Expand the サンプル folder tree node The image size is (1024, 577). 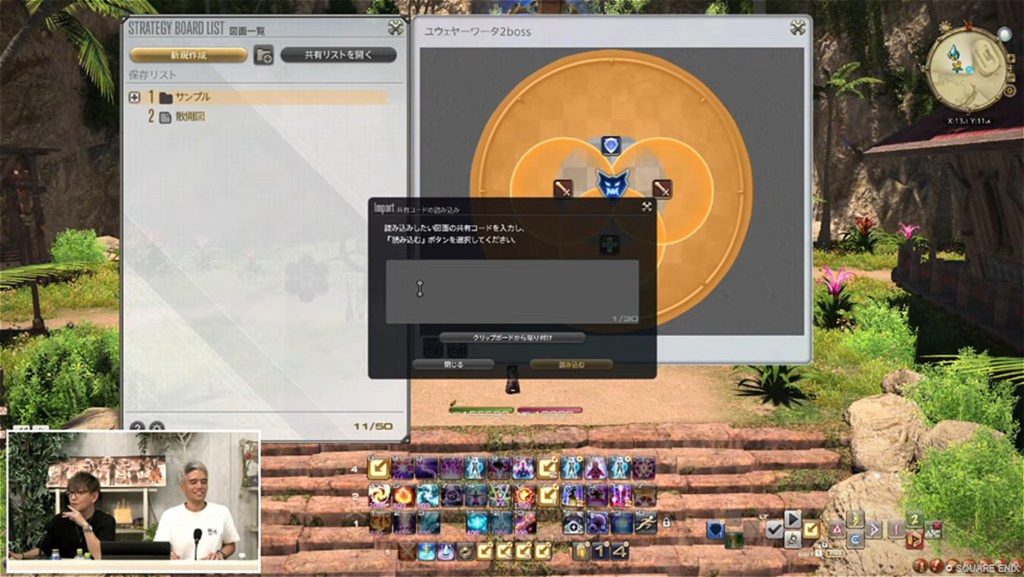point(134,97)
